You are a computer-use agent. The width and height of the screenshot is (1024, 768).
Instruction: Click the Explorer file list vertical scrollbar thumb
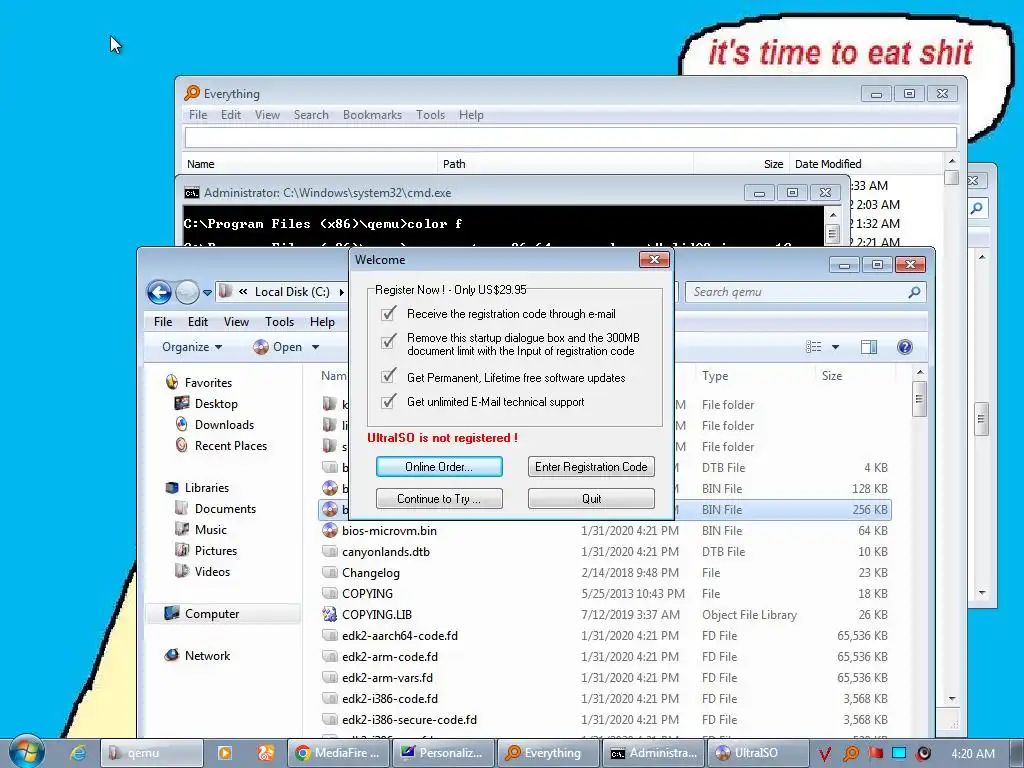pos(920,399)
